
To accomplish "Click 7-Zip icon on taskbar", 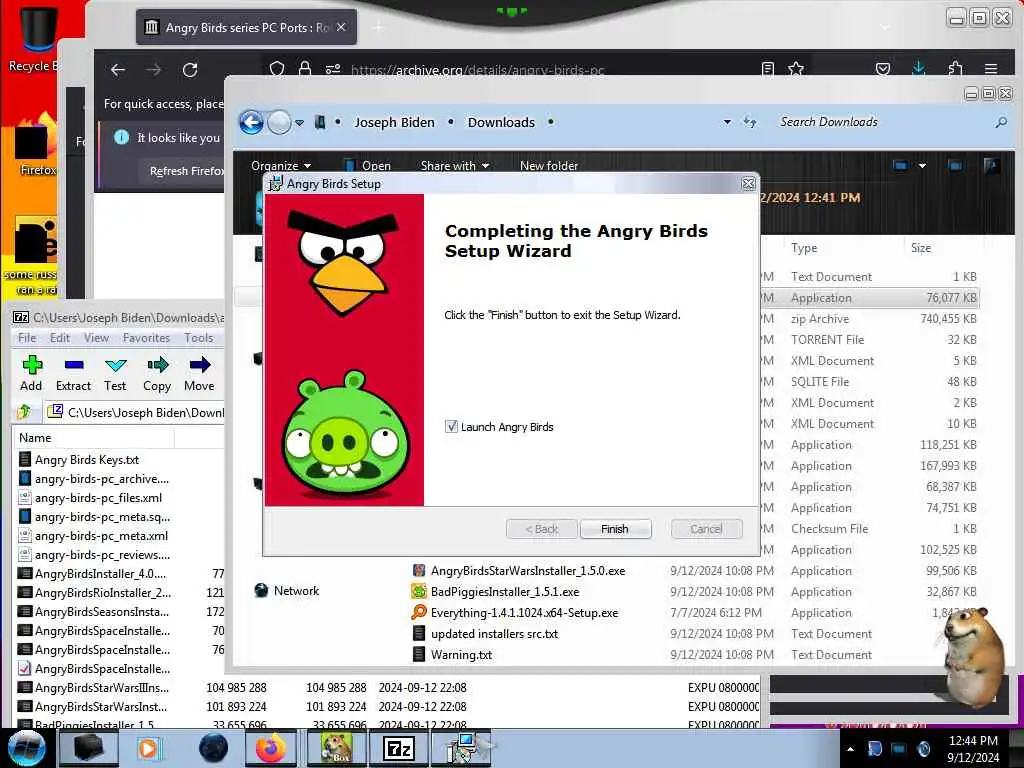I will point(399,748).
